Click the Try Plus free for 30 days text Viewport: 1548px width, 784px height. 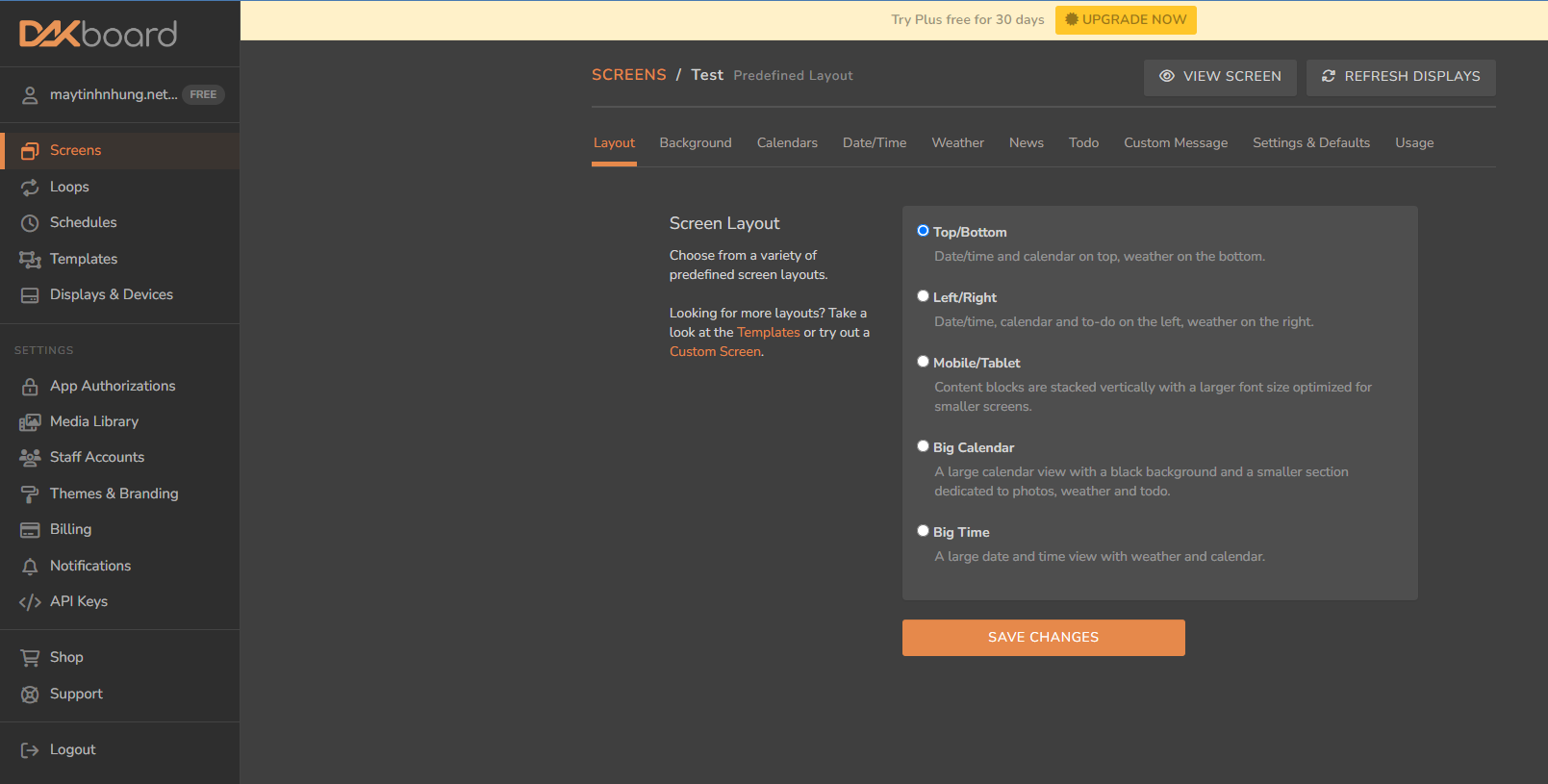968,19
